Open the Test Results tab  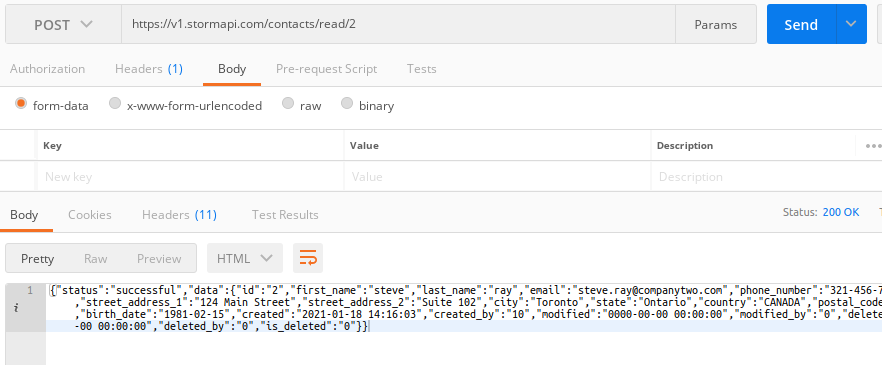click(285, 215)
